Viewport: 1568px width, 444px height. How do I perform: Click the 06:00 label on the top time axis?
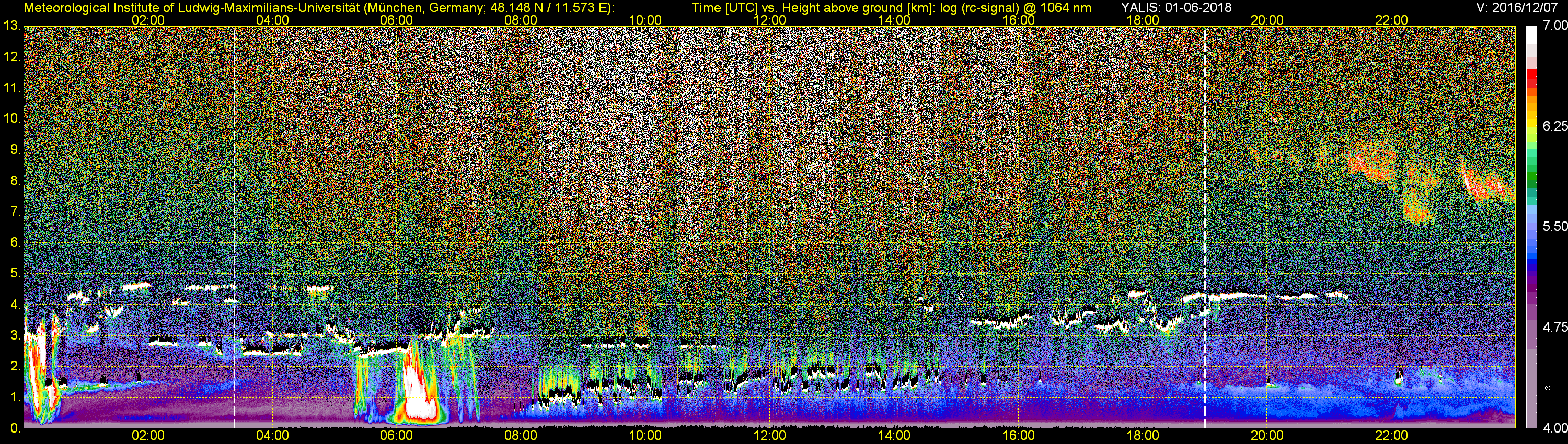point(396,20)
